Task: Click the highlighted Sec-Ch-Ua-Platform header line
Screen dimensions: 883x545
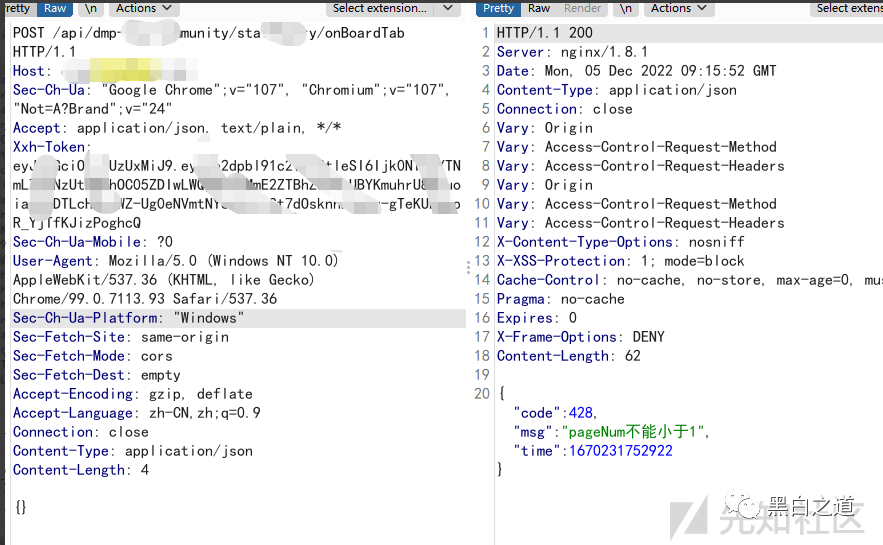Action: pyautogui.click(x=128, y=318)
